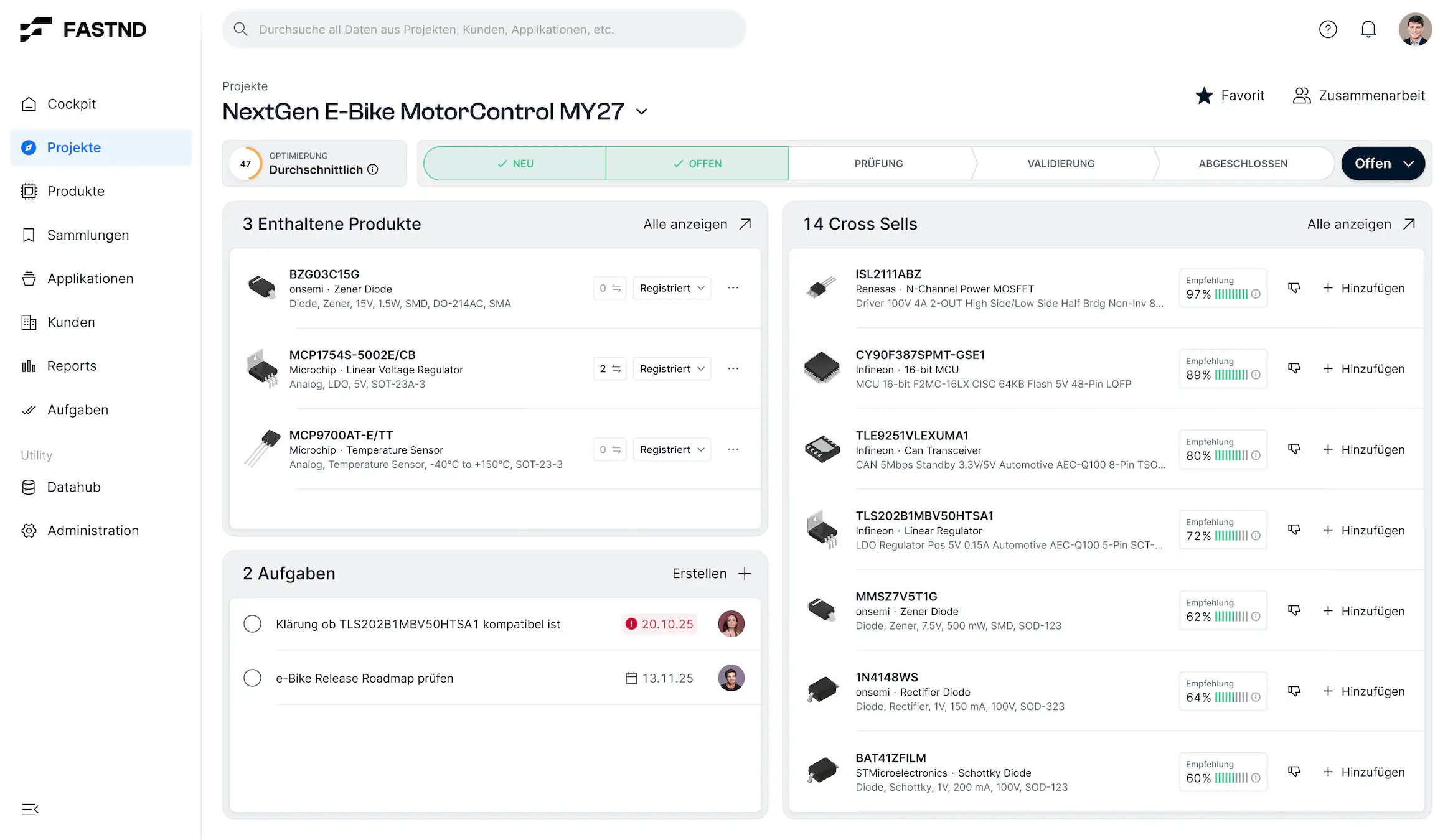Check off the TLS202B1MBV50HTSA1 clarification task
Viewport: 1453px width, 840px height.
pos(252,623)
